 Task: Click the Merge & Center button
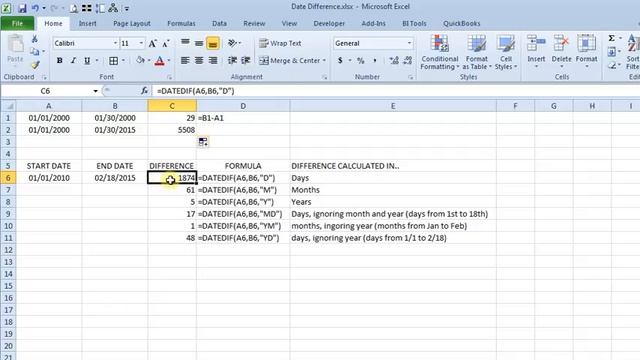point(290,60)
